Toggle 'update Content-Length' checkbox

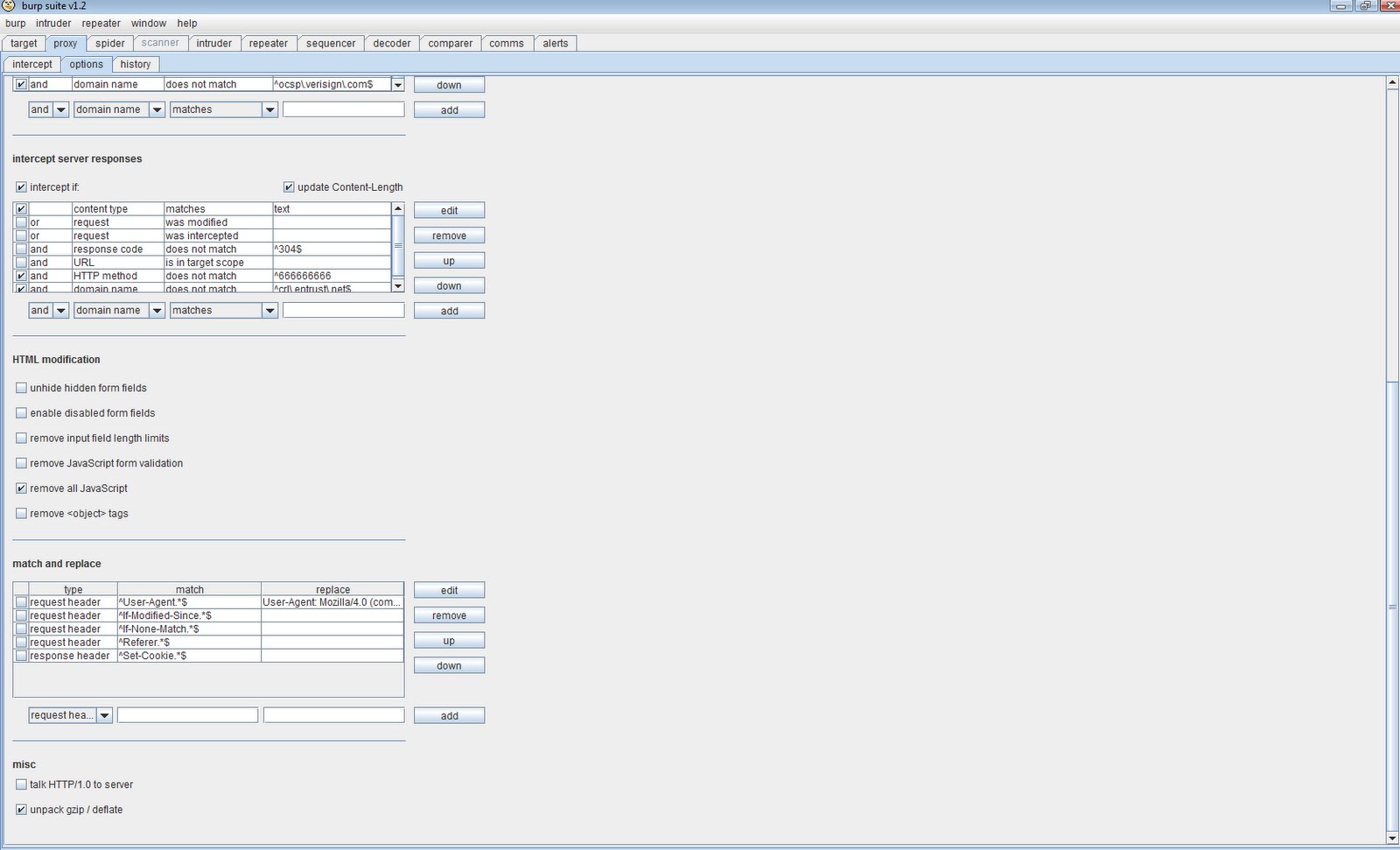289,187
